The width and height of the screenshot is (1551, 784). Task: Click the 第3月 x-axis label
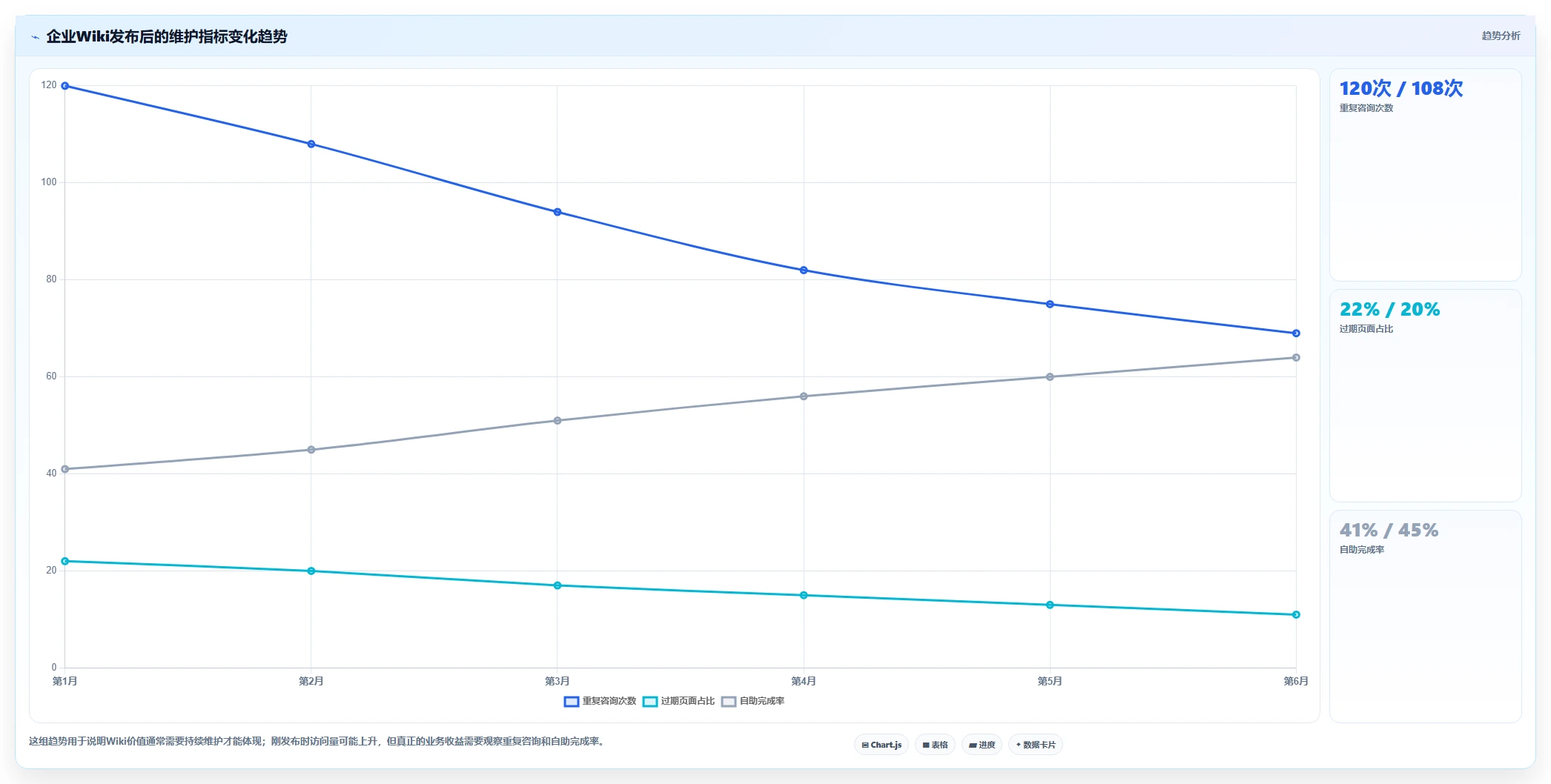coord(558,681)
